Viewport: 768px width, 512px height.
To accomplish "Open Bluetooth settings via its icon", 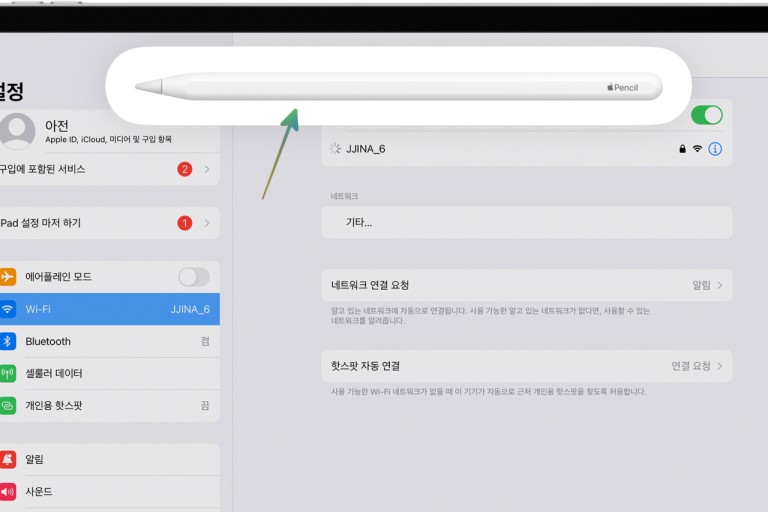I will pos(7,341).
